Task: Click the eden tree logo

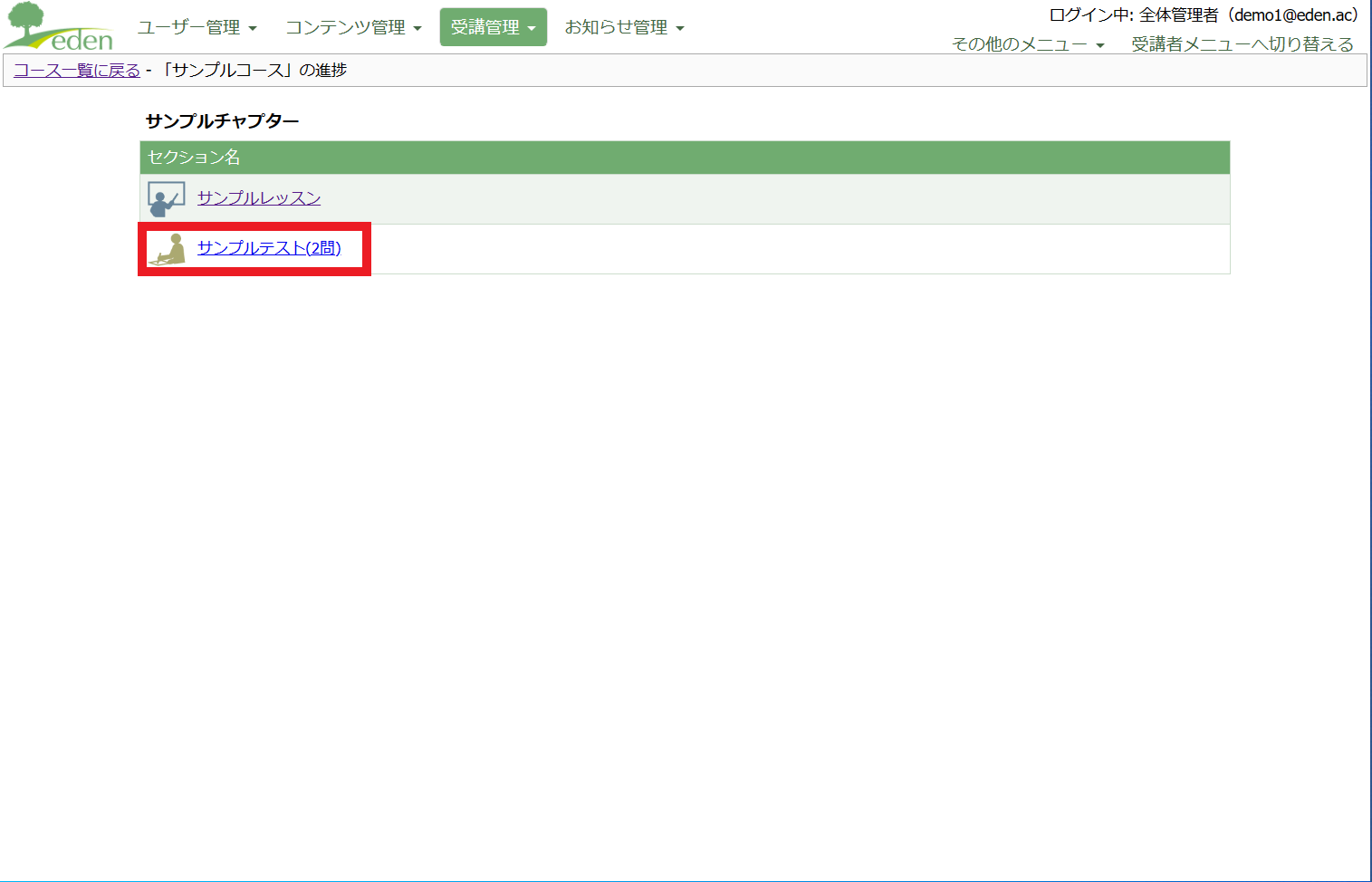Action: tap(60, 27)
